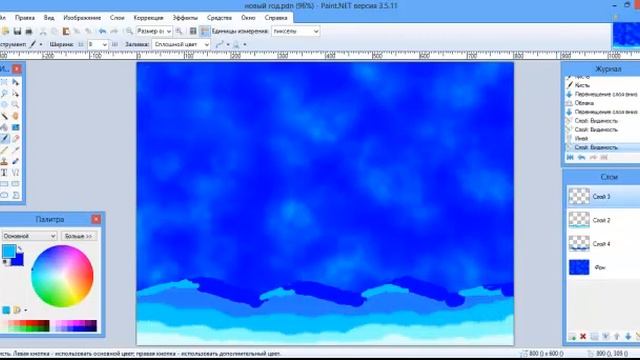Select the Move Selection tool
Screen dimensions: 640x360
point(16,93)
